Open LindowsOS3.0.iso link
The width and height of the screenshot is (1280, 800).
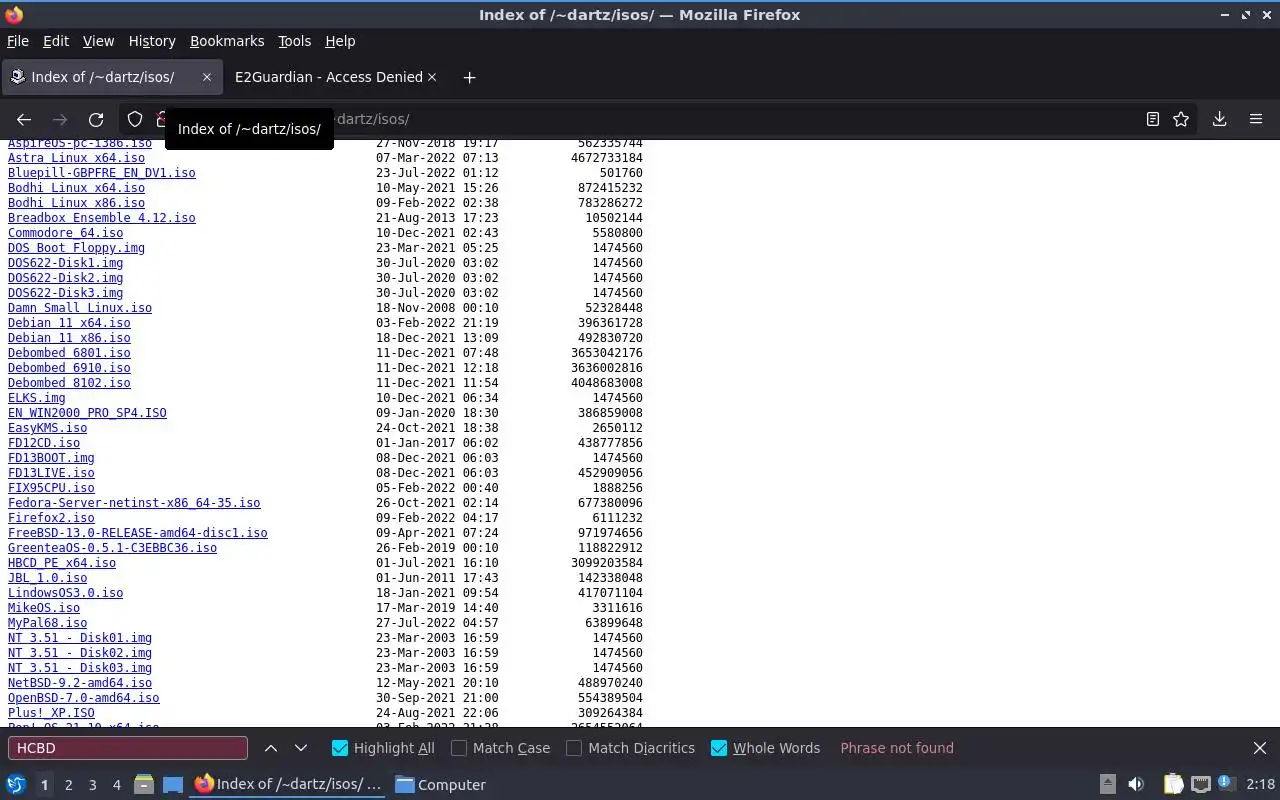[66, 593]
